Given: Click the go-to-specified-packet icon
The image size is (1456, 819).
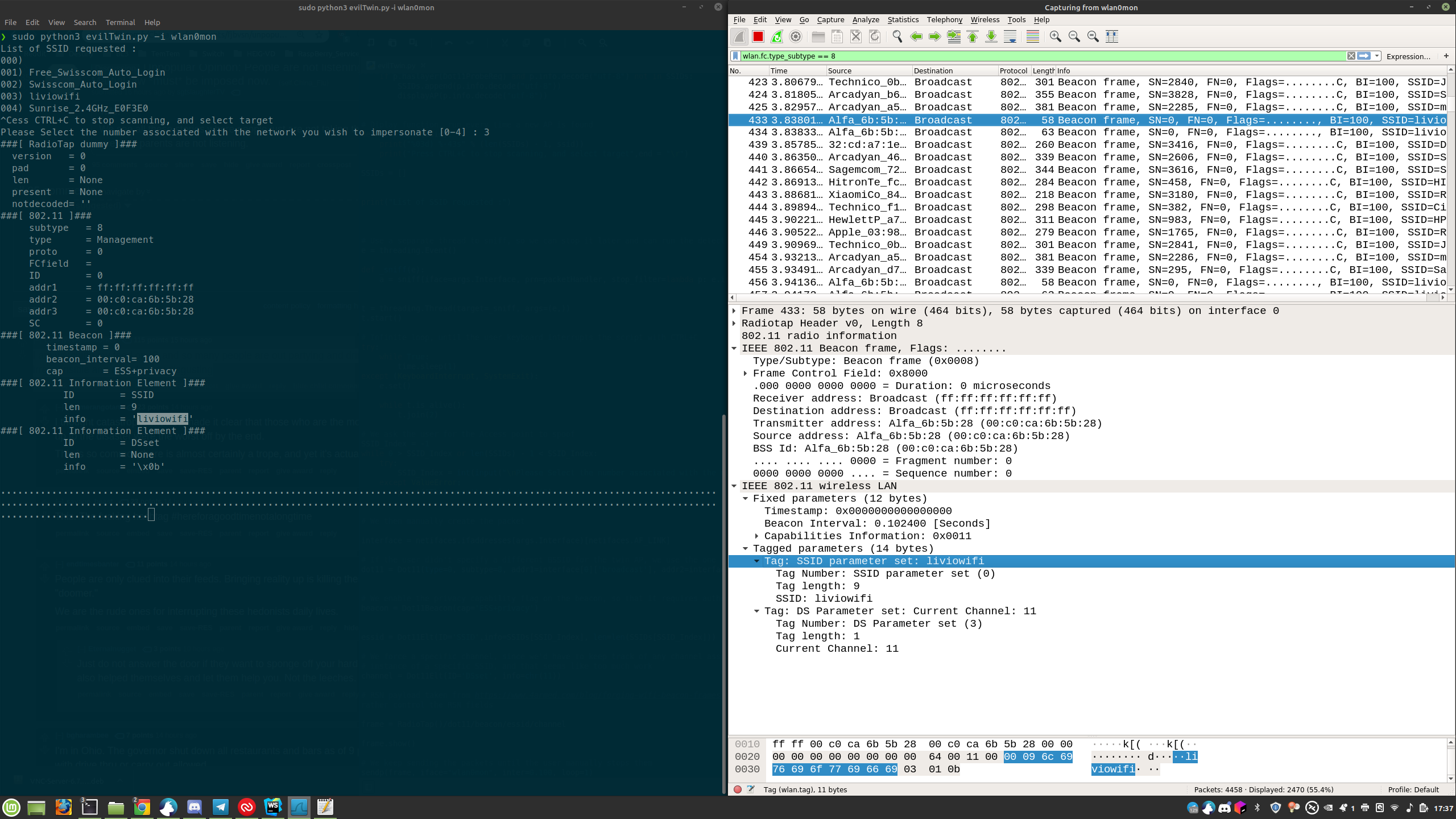Looking at the screenshot, I should pyautogui.click(x=954, y=36).
